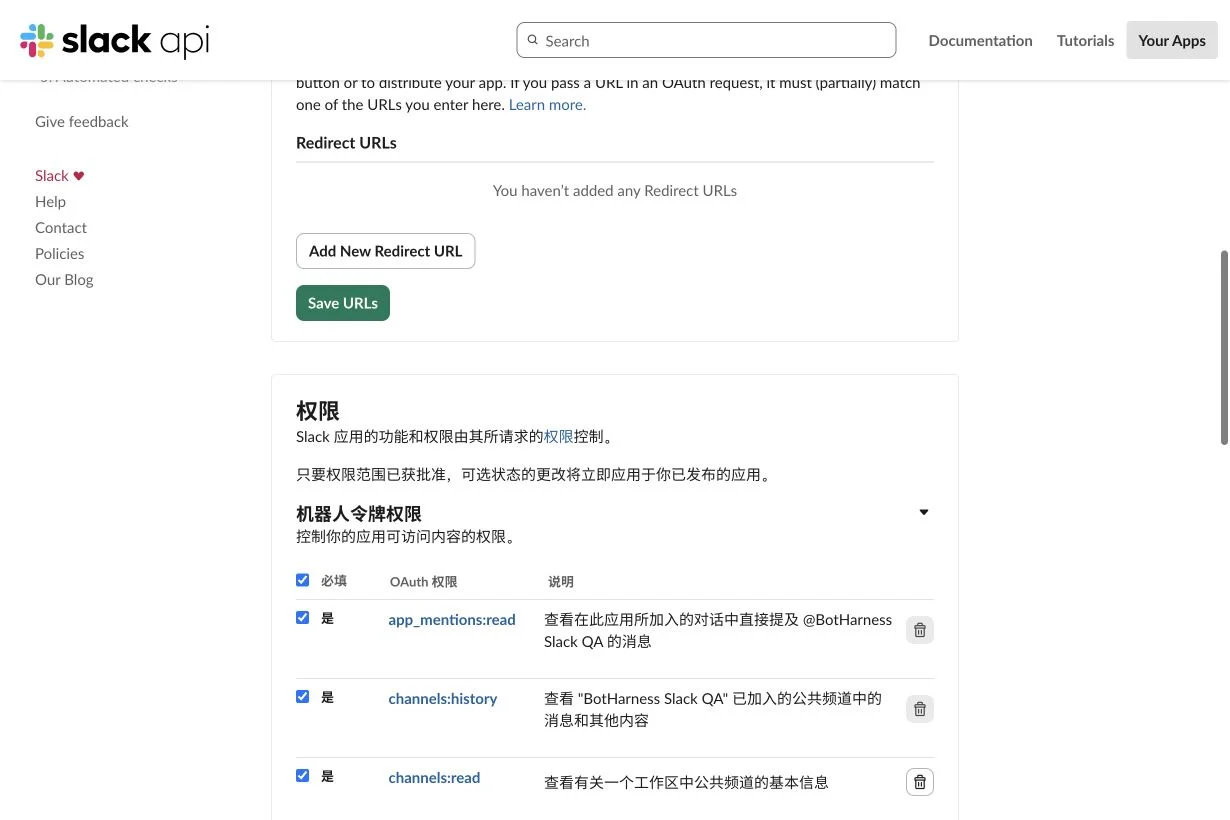
Task: Open Help in the sidebar
Action: click(50, 201)
